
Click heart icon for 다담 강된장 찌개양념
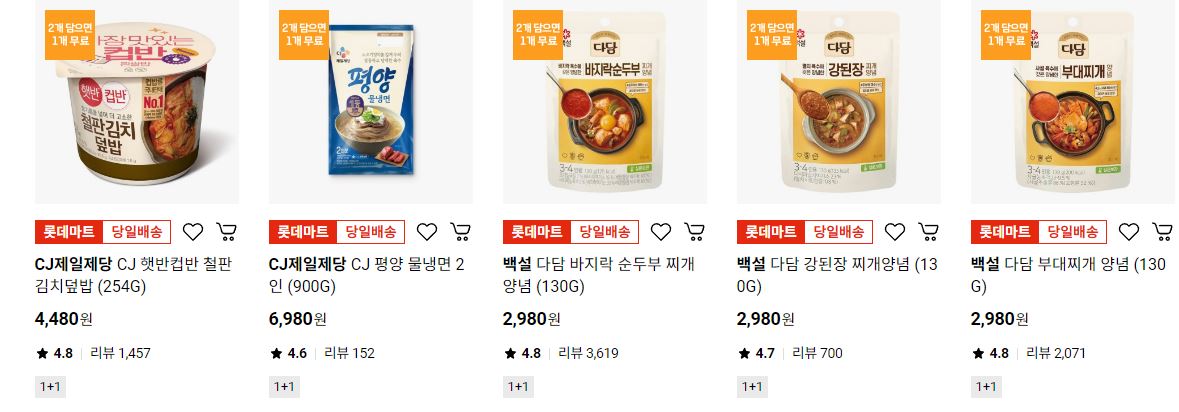click(x=895, y=232)
